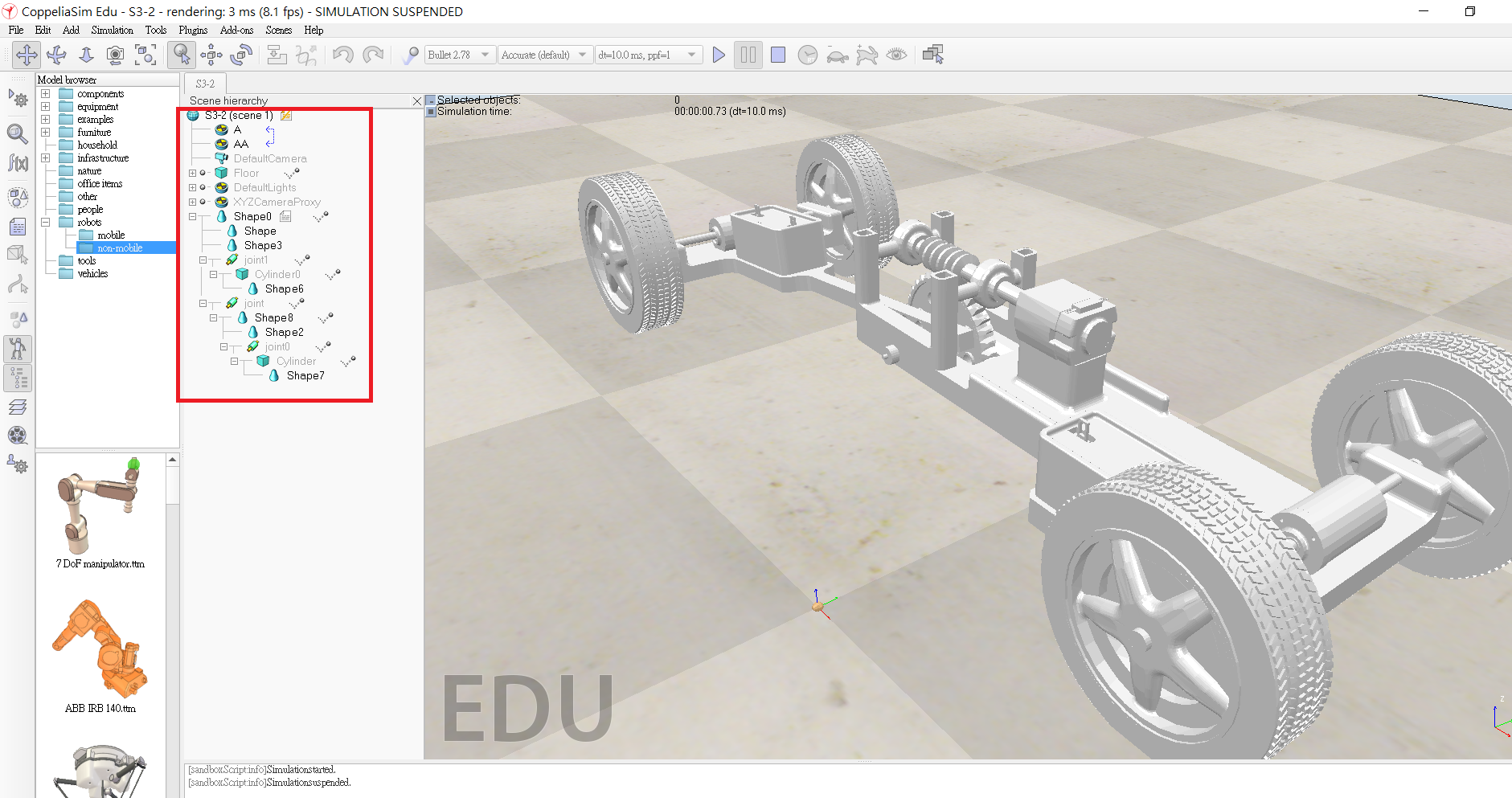Toggle threaded rendering eye icon
Viewport: 1512px width, 798px height.
(897, 55)
